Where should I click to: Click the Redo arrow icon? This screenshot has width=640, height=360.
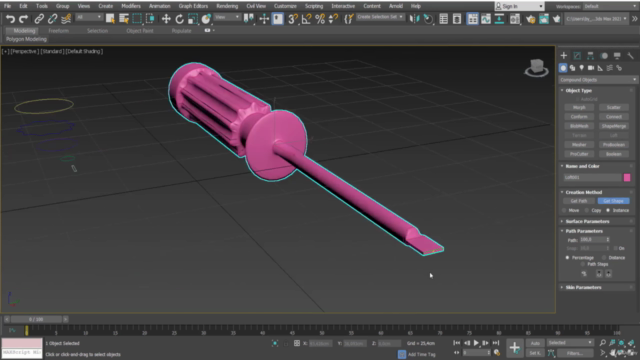24,19
